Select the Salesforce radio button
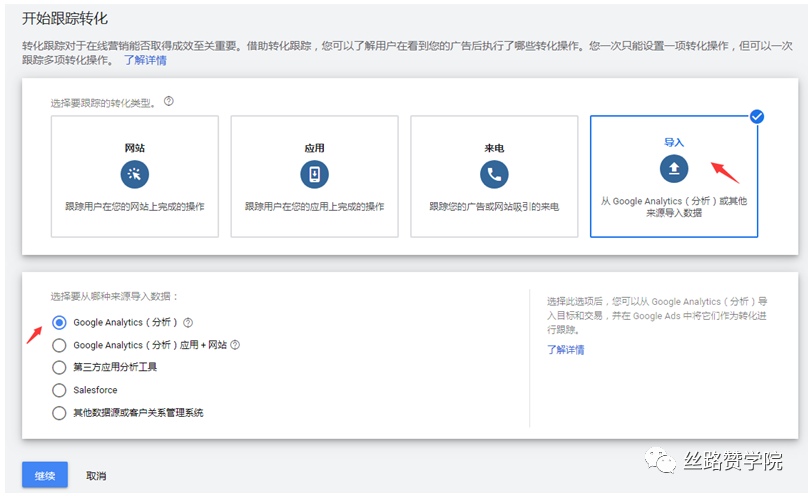The height and width of the screenshot is (496, 808). coord(59,390)
